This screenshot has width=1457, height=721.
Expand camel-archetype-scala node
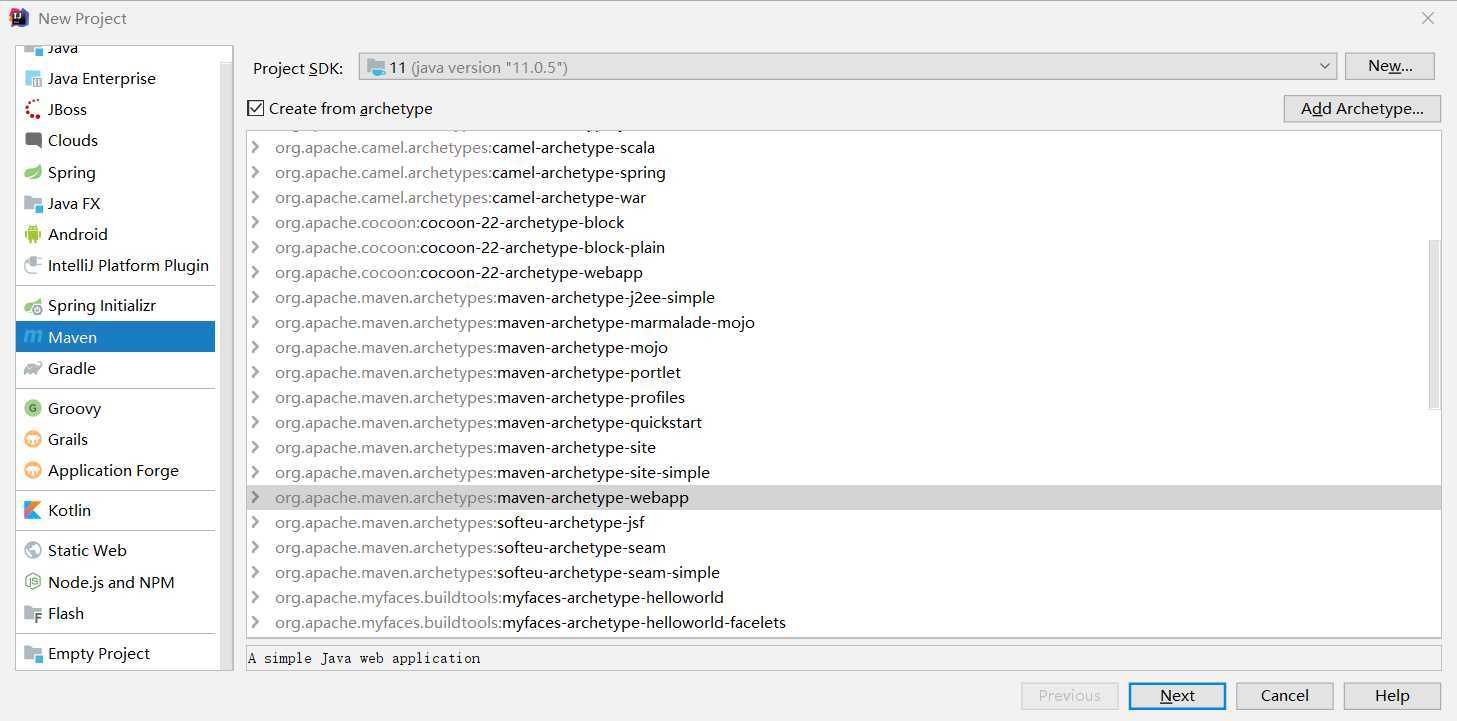tap(256, 147)
